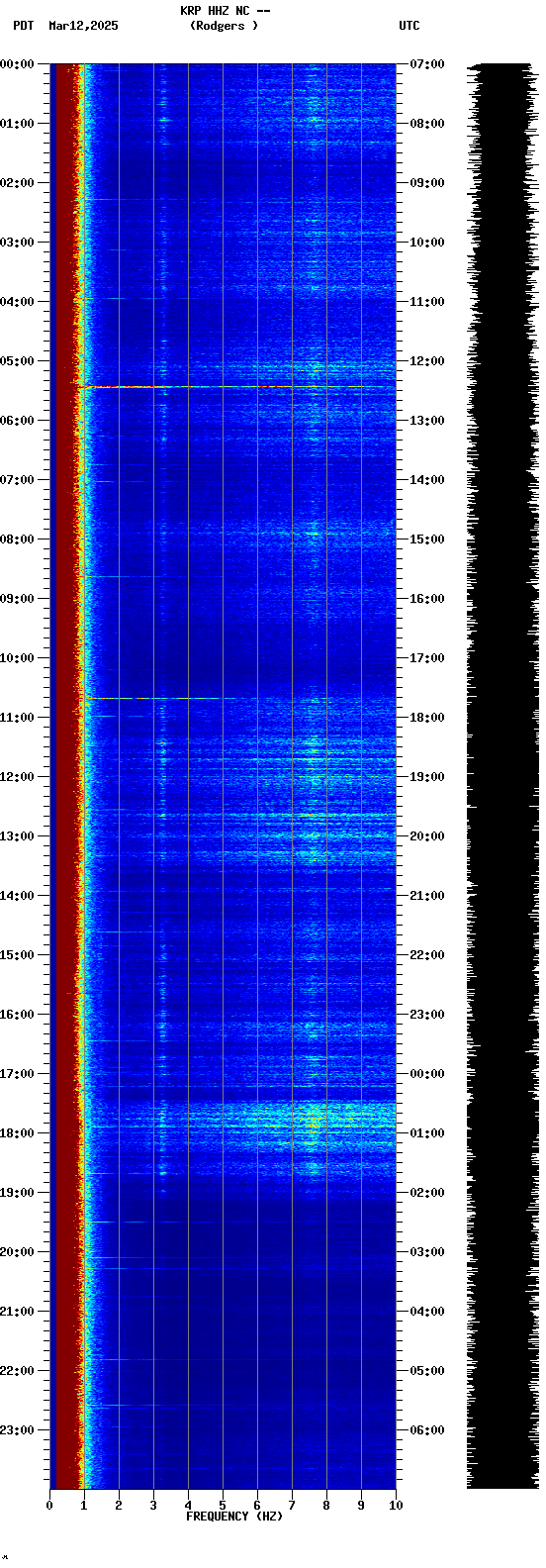Image resolution: width=546 pixels, height=1568 pixels.
Task: Click the '(Rodgers )' station name text
Action: 224,26
